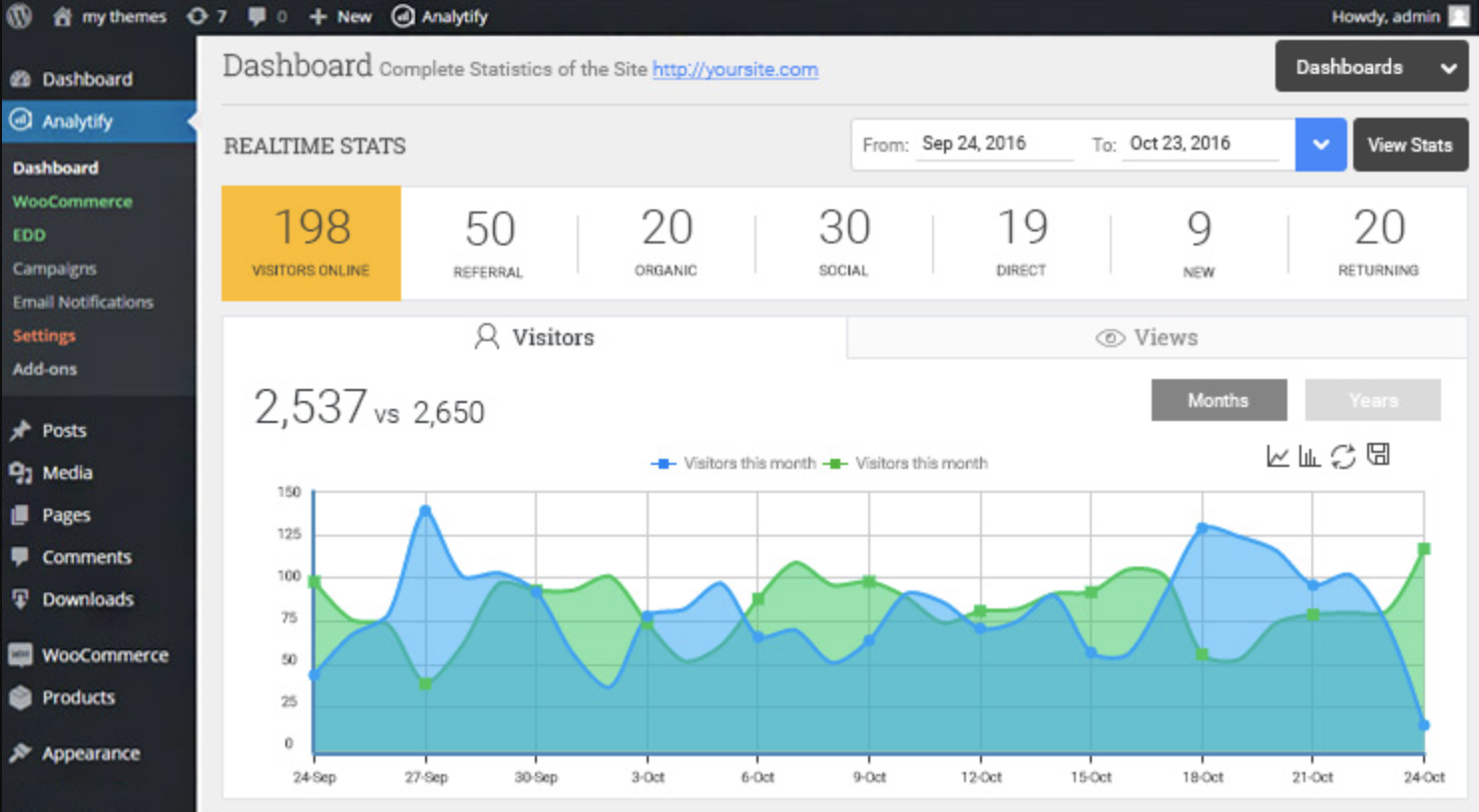Click the View Stats button
The height and width of the screenshot is (812, 1479).
coord(1410,145)
